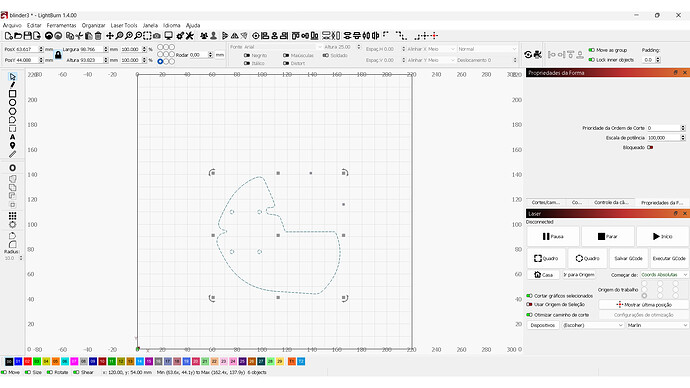Toggle Otimizar caminho de corte

529,315
